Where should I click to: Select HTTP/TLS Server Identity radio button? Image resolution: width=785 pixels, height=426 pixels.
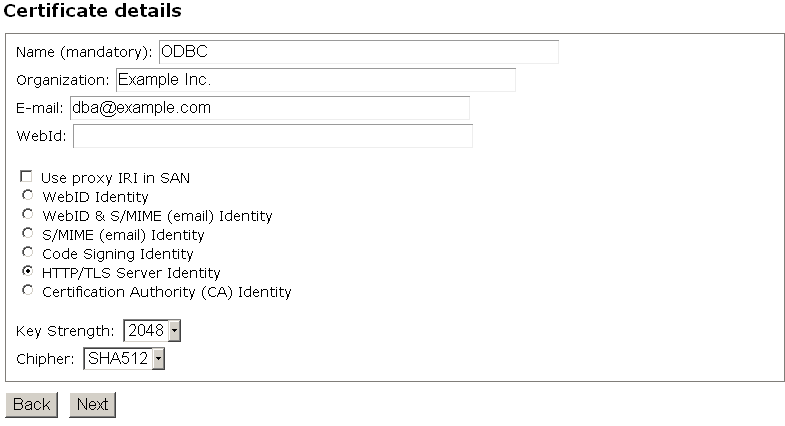point(27,272)
